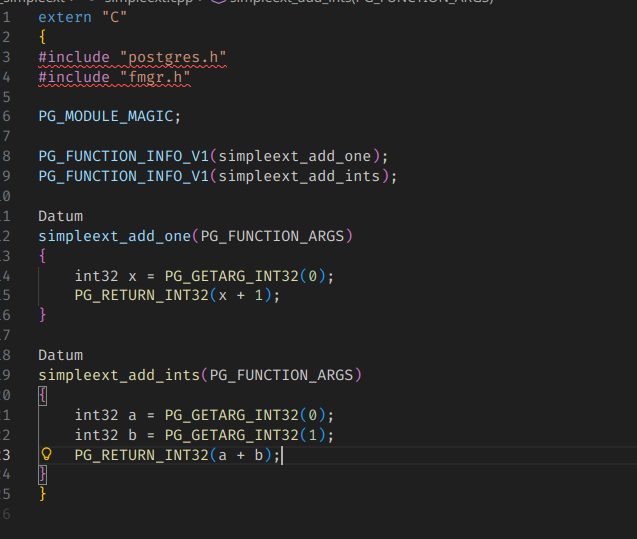637x539 pixels.
Task: Click simpleext_add_one inside PG_FUNCTION_INFO_V1 call
Action: (x=295, y=156)
